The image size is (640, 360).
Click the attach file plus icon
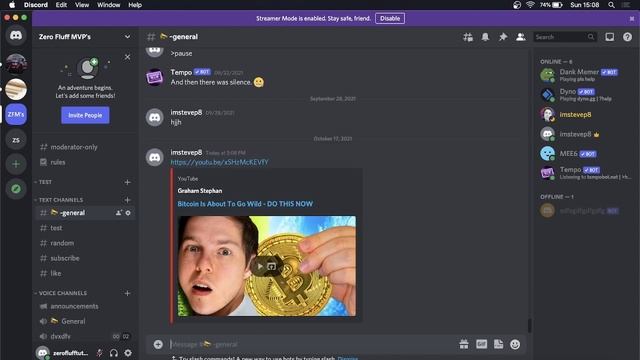coord(158,344)
